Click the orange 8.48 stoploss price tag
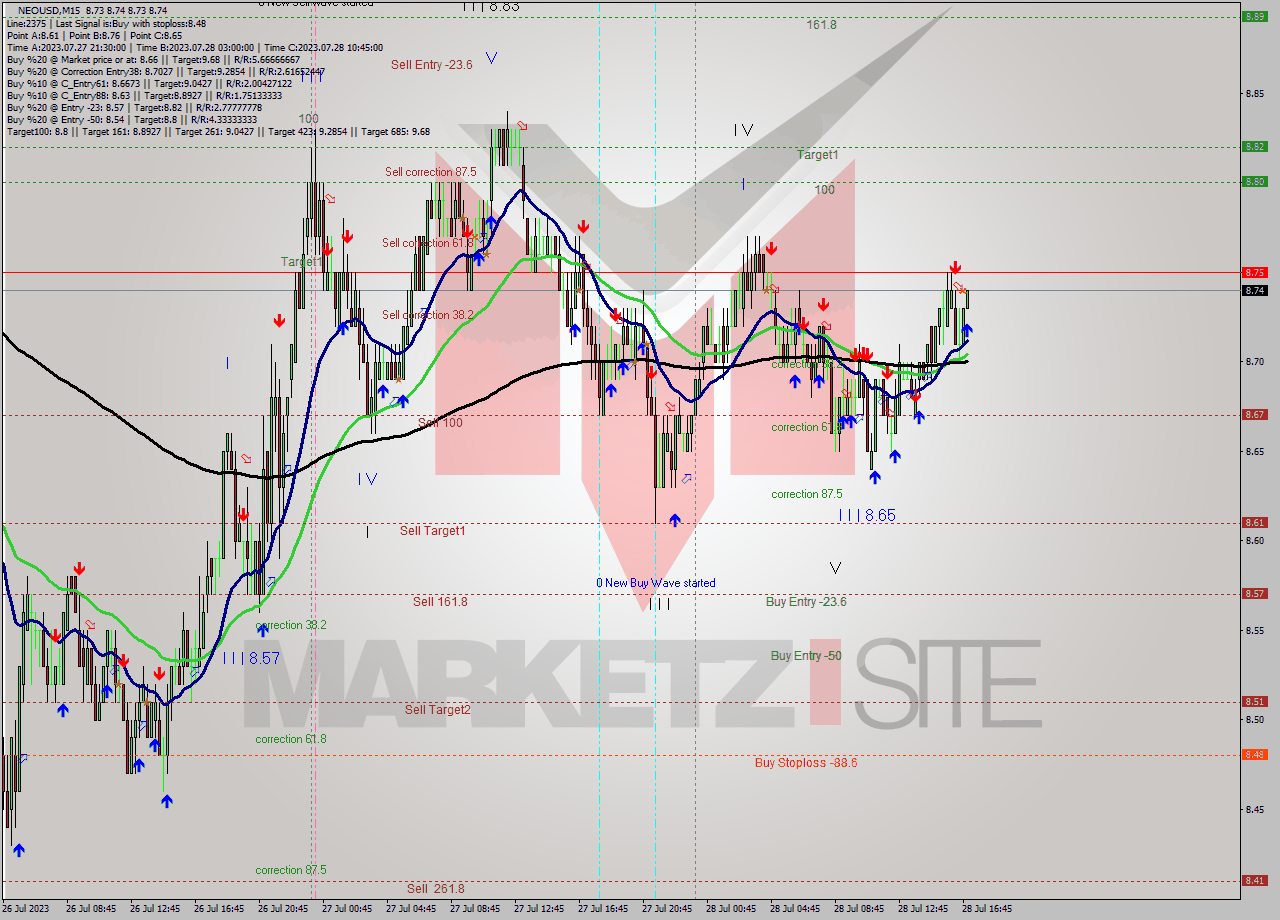 [x=1254, y=754]
